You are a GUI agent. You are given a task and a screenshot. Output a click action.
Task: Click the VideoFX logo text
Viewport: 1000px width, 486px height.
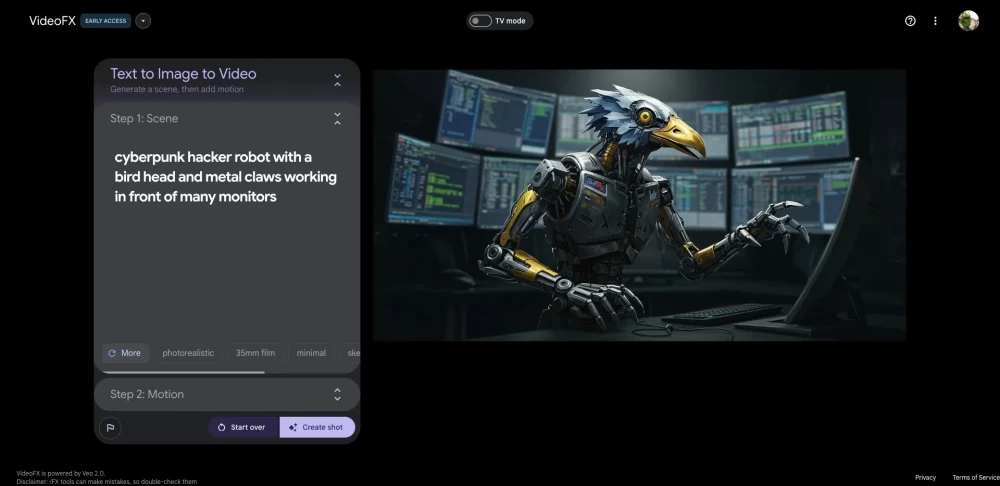click(53, 21)
